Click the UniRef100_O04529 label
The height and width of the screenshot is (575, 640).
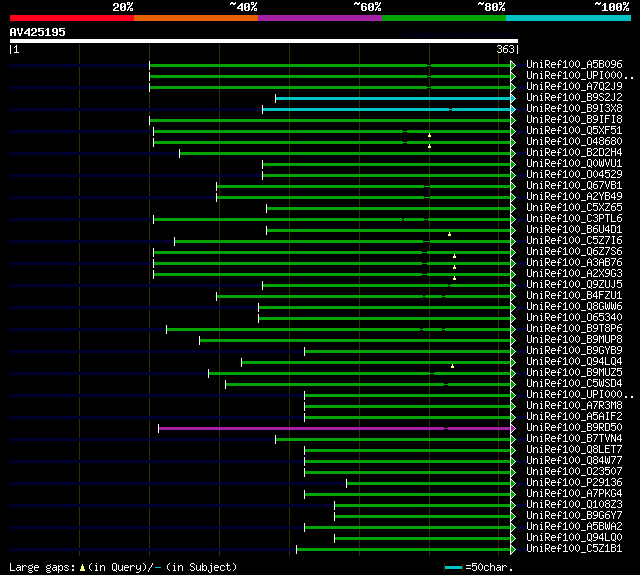[574, 175]
